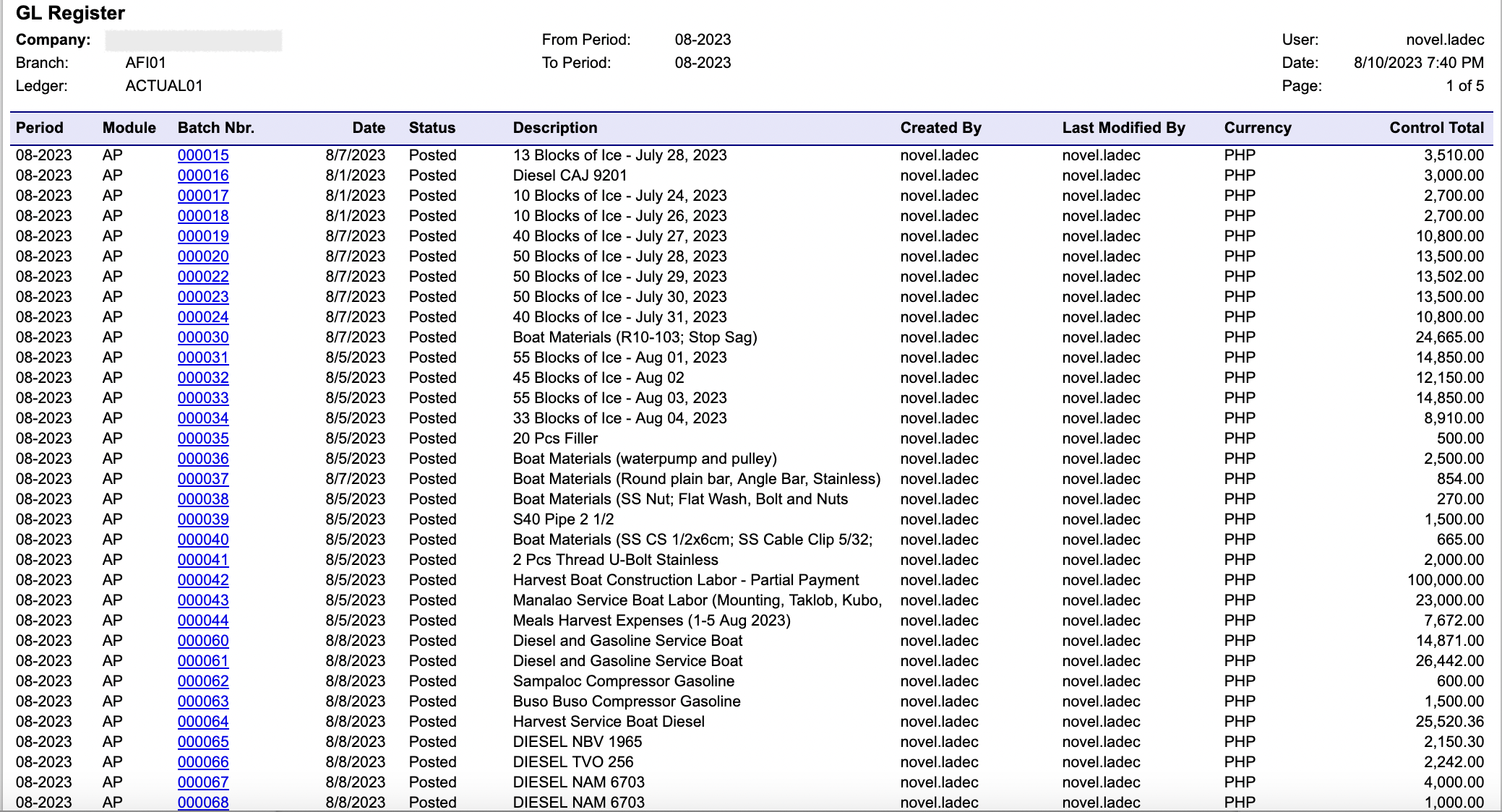Click batch 000022 hyperlink
This screenshot has height=812, width=1502.
click(x=203, y=277)
